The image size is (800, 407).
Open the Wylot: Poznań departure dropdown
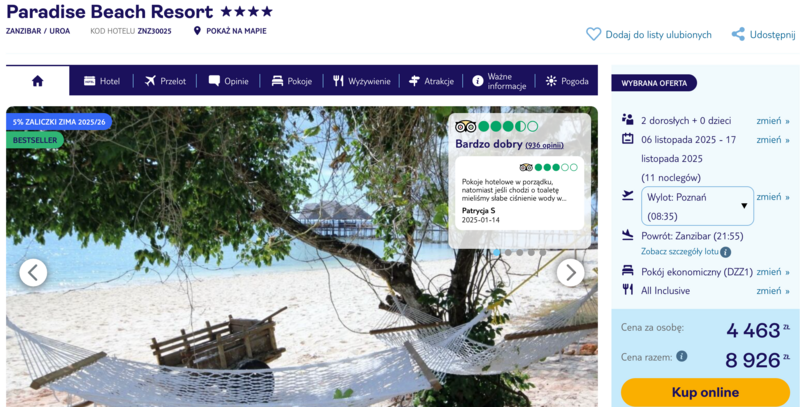pos(697,206)
